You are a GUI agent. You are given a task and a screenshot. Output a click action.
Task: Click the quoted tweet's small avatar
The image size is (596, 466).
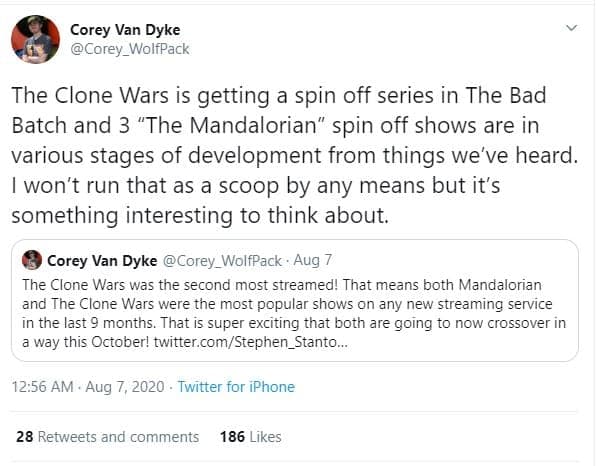[32, 260]
